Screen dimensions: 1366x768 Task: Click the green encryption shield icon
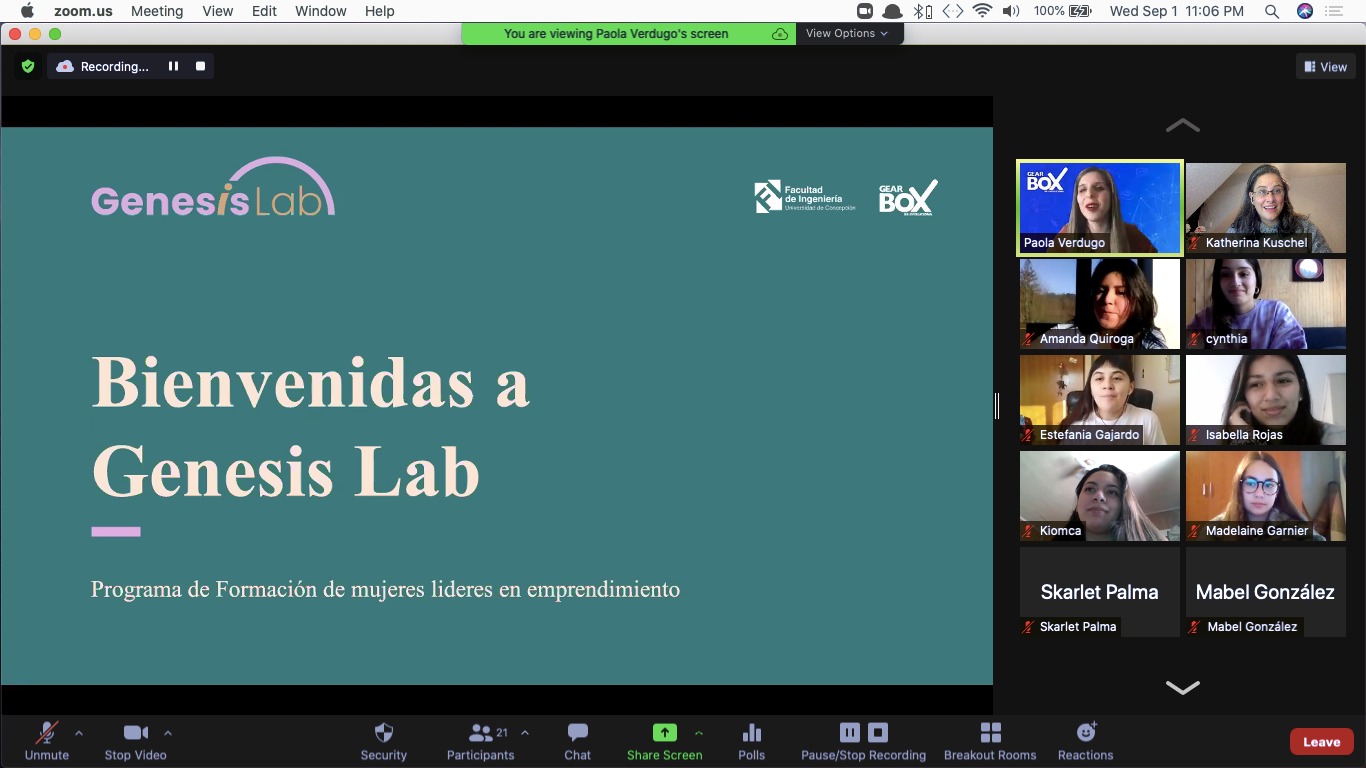click(x=28, y=67)
